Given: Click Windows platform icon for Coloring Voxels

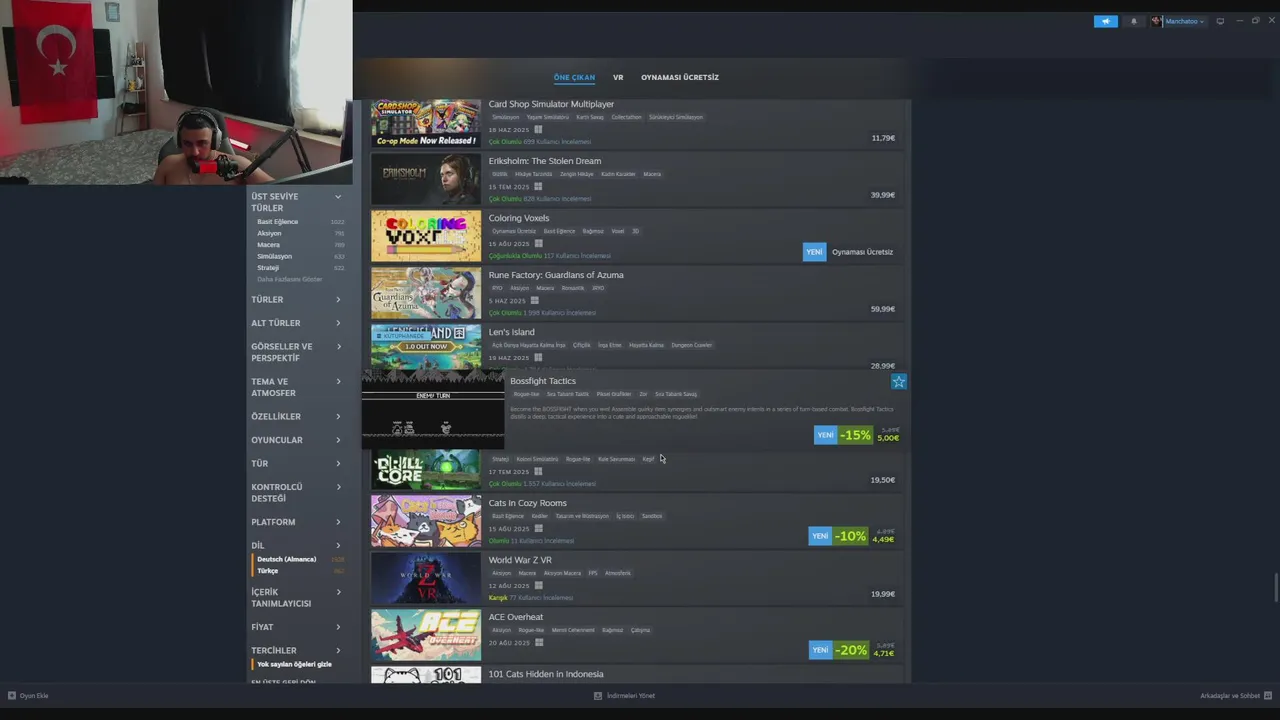Looking at the screenshot, I should [538, 244].
